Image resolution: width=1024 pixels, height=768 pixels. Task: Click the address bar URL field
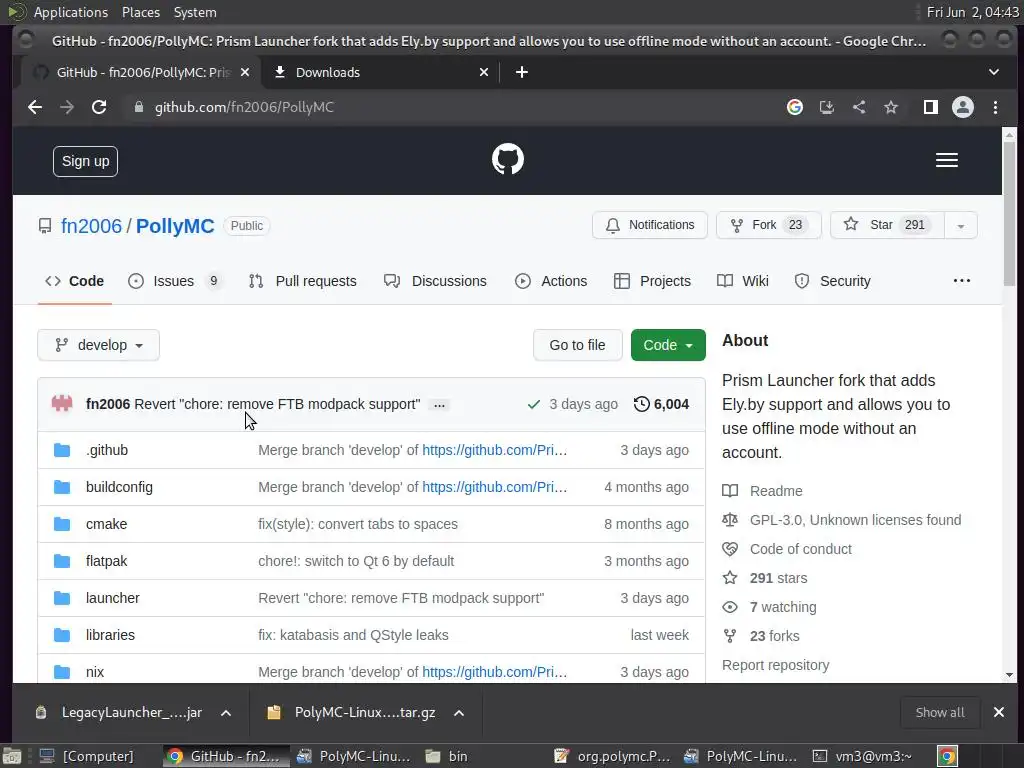(x=451, y=107)
